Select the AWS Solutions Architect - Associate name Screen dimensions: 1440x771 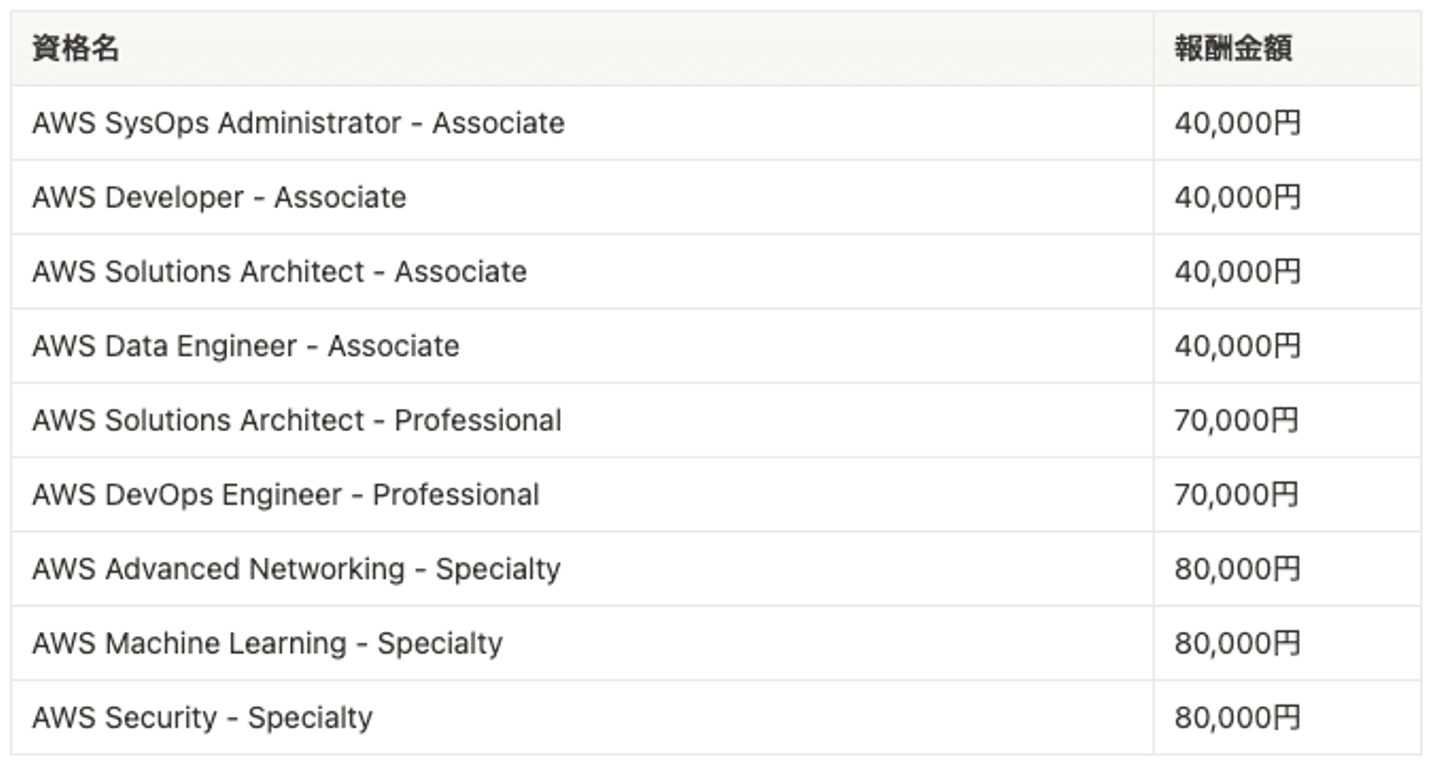click(279, 271)
